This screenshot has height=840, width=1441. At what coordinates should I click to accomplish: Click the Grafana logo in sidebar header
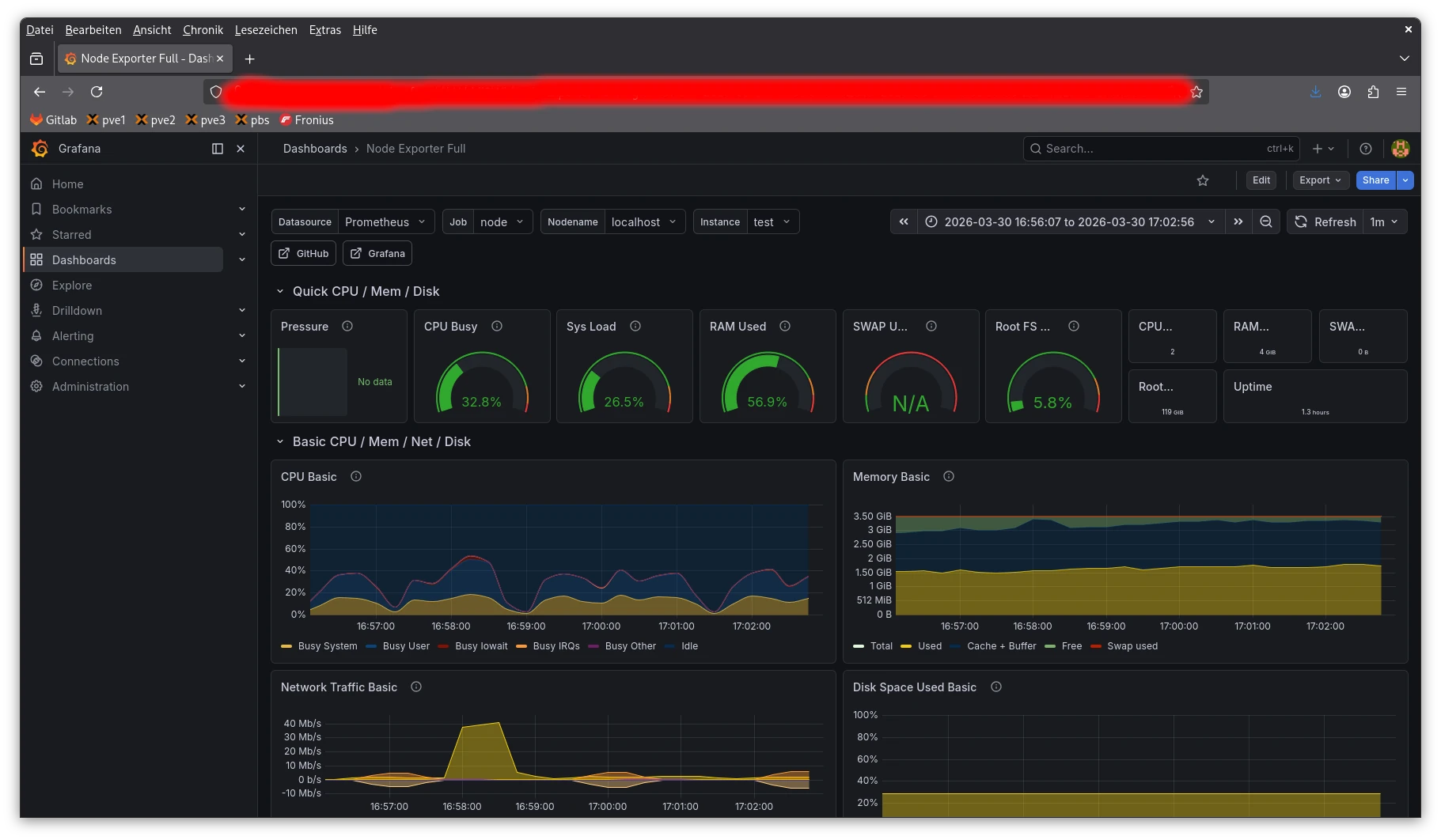click(40, 149)
